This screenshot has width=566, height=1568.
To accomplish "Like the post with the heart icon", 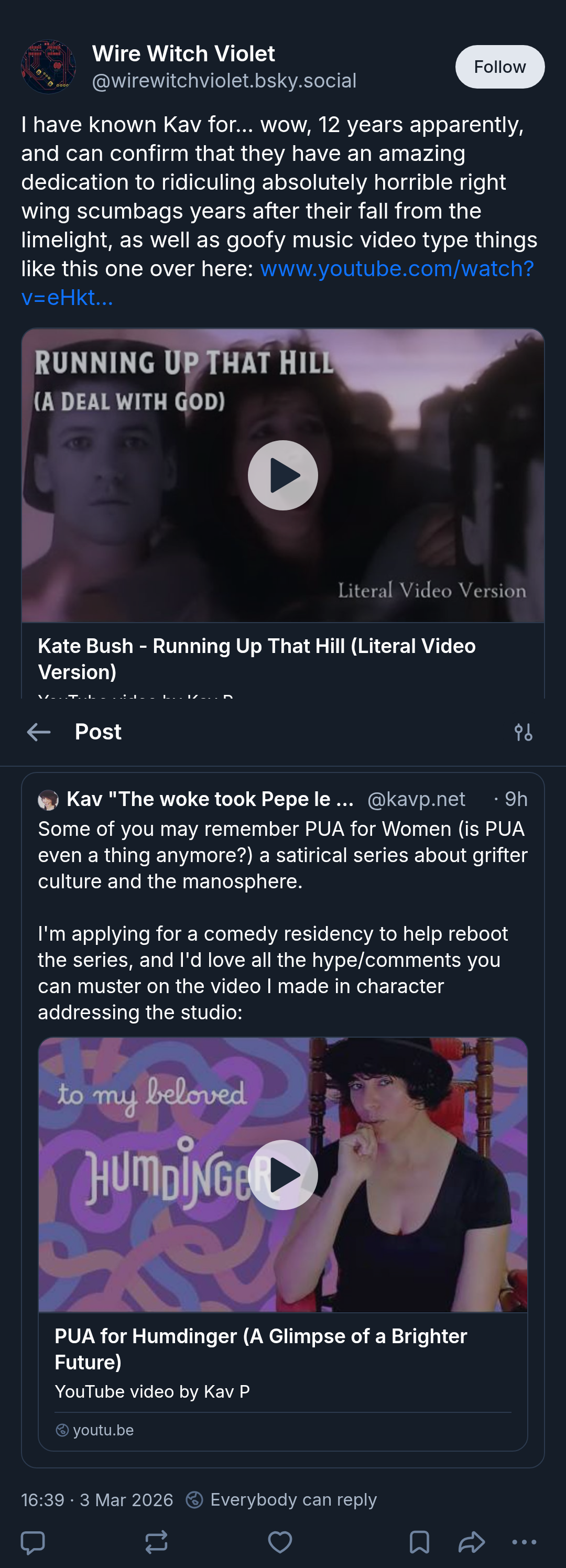I will click(280, 1542).
